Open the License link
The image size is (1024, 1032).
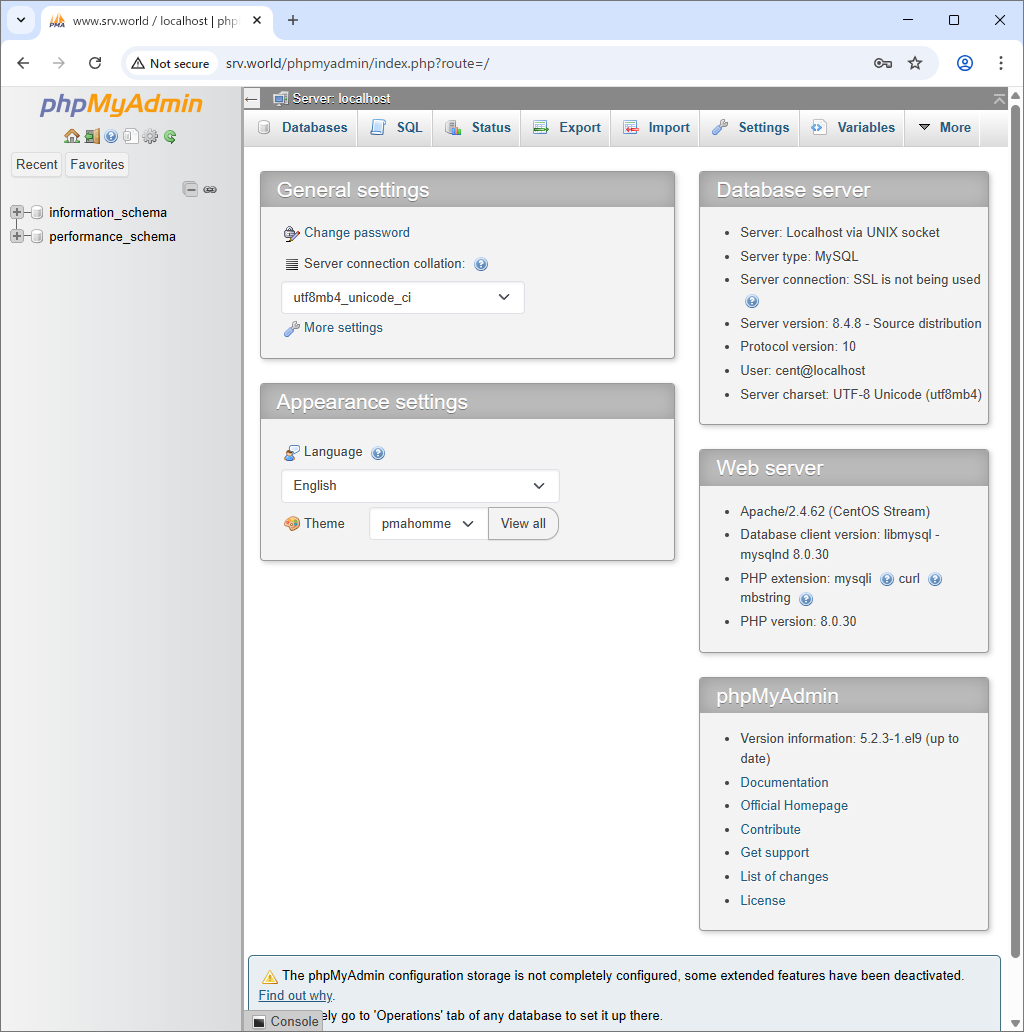point(763,900)
